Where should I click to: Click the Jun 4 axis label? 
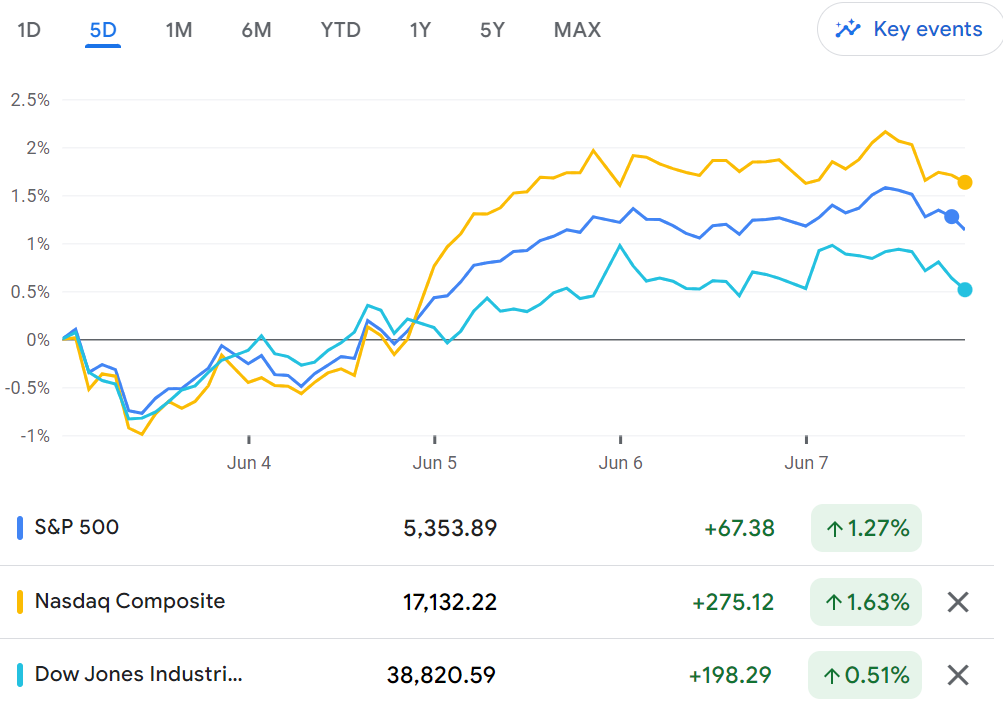[x=249, y=463]
